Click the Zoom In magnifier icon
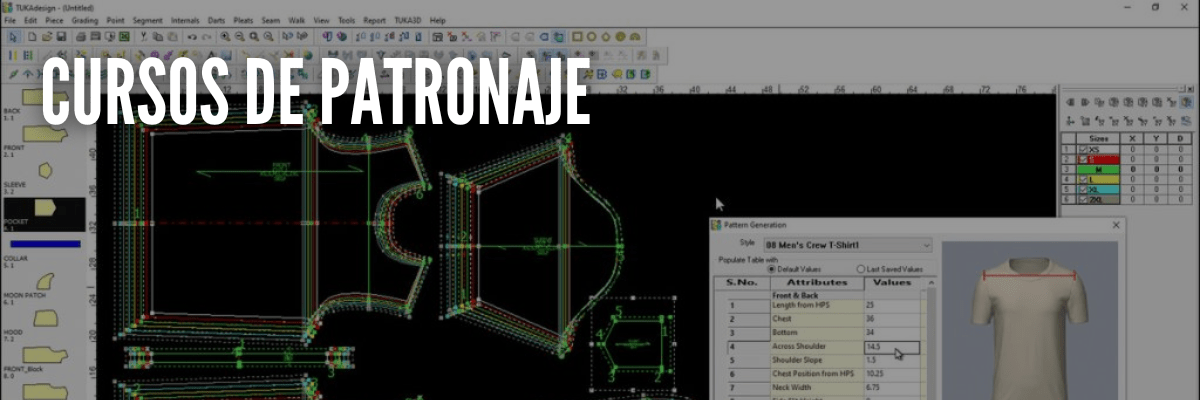 (225, 37)
